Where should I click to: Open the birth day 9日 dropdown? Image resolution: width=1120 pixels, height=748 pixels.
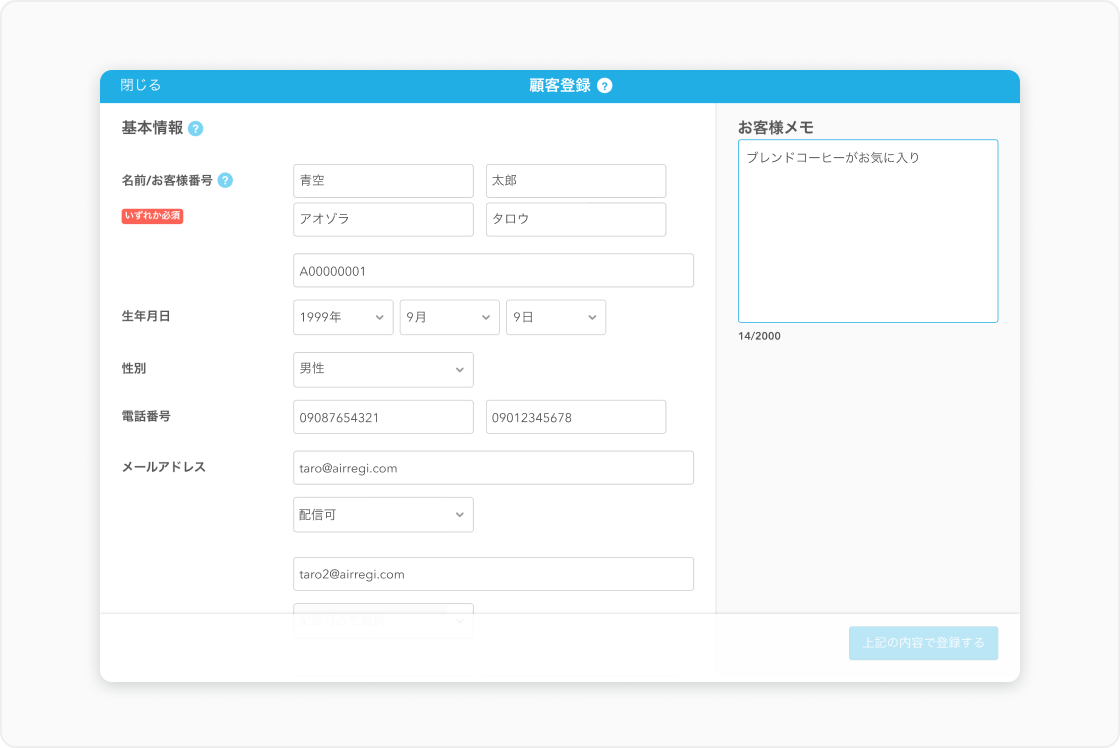(555, 317)
